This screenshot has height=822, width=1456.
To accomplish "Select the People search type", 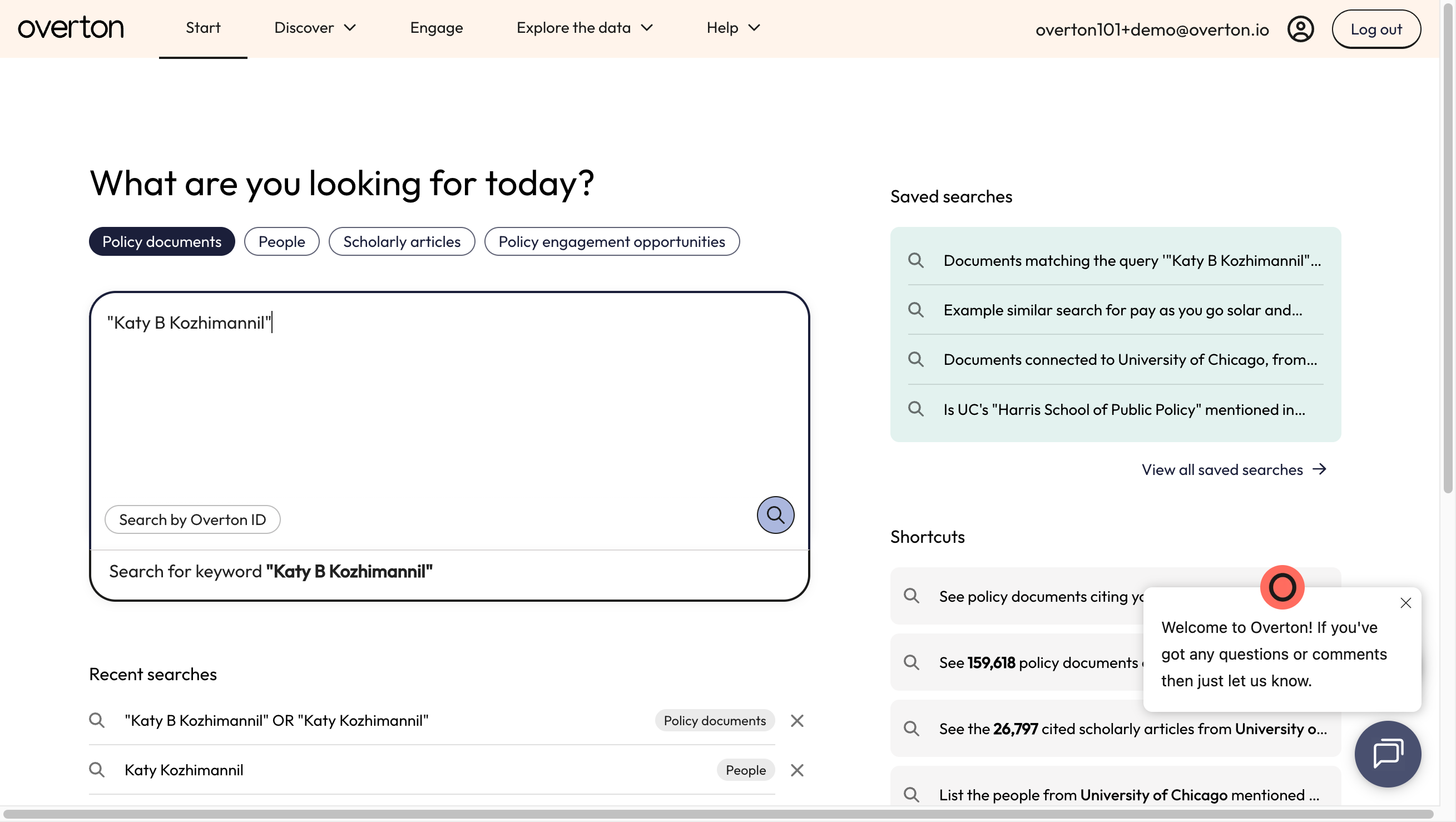I will (x=281, y=241).
